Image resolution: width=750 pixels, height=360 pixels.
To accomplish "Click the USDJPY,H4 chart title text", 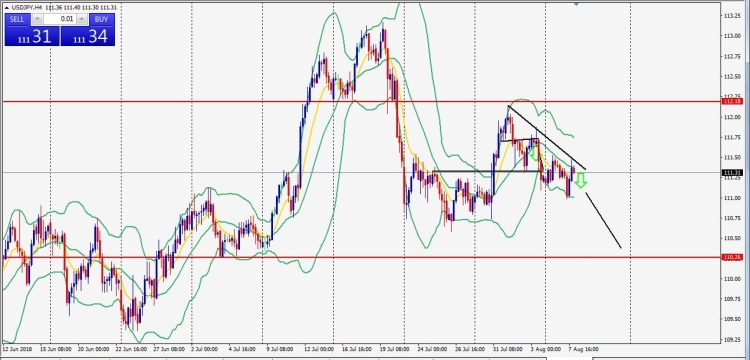I will (x=26, y=8).
